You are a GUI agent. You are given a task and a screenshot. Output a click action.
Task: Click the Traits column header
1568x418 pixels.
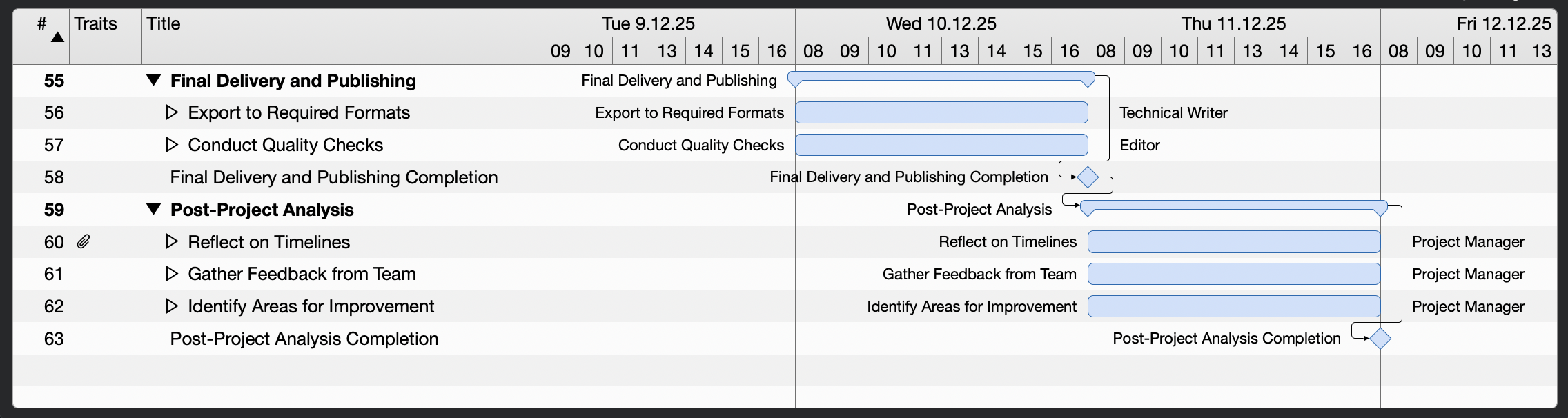[x=97, y=23]
